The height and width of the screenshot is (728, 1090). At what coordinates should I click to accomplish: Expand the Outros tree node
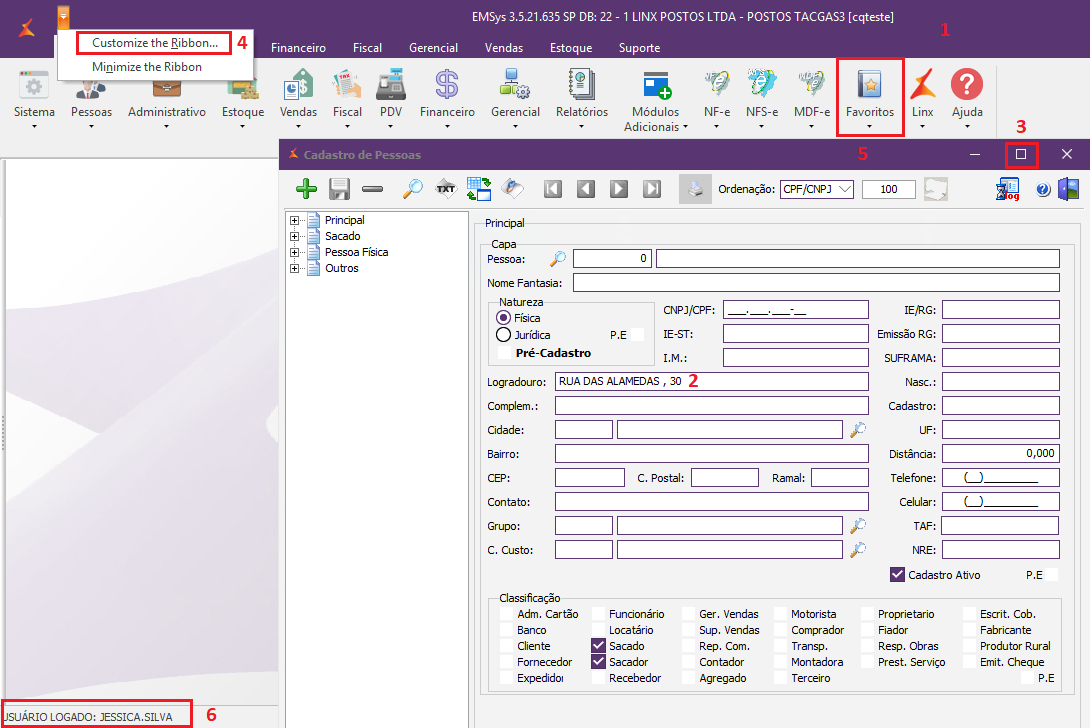(295, 268)
